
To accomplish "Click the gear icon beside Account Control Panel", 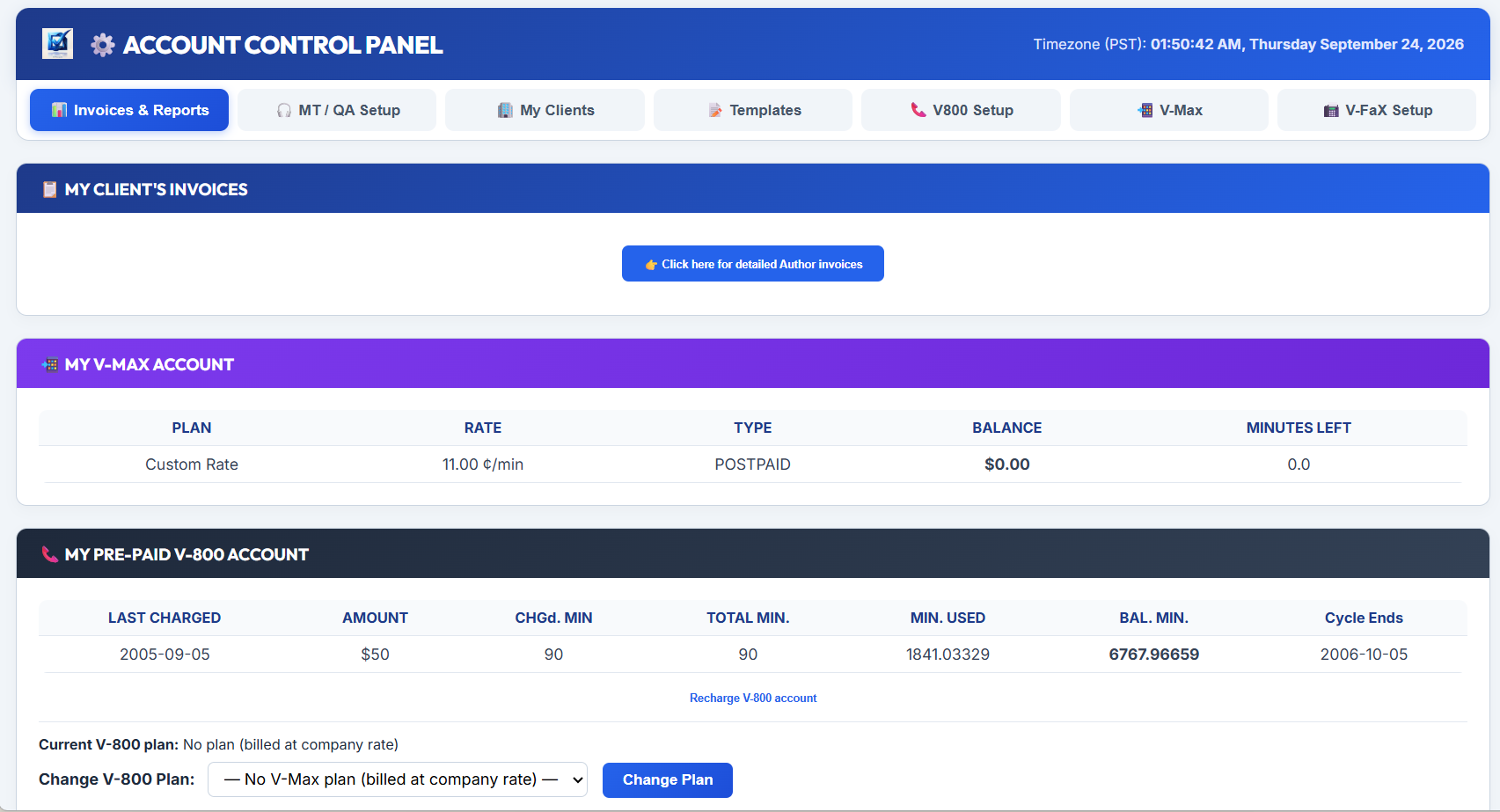I will click(x=103, y=45).
